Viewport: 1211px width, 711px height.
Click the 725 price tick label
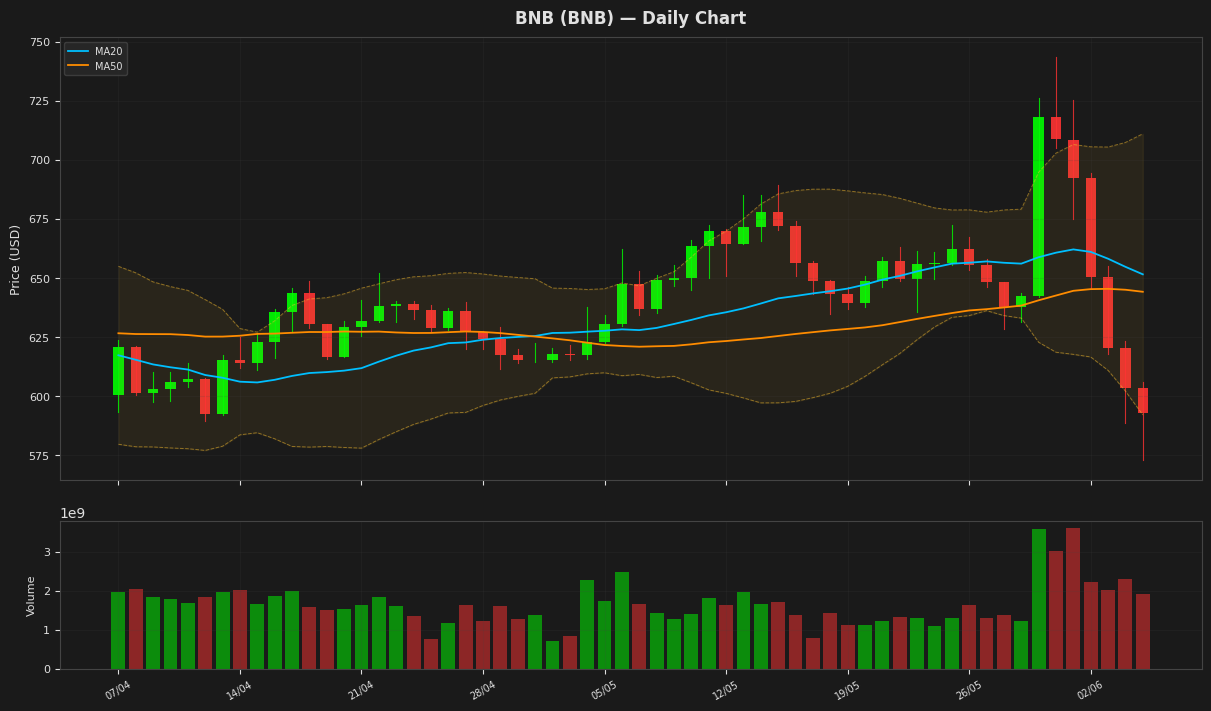40,101
